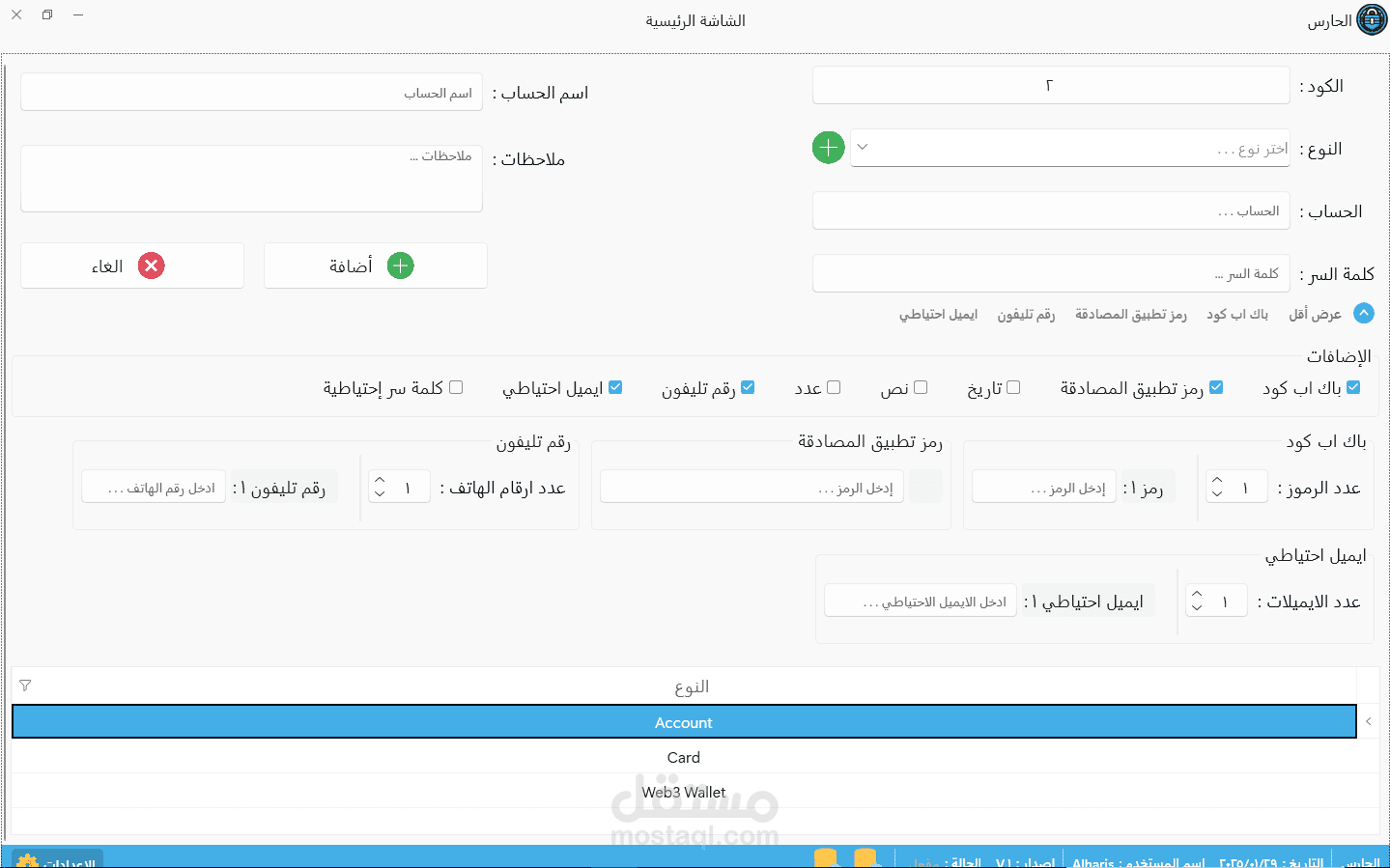This screenshot has width=1390, height=868.
Task: Click the ملاحظات notes text area
Action: pyautogui.click(x=251, y=179)
